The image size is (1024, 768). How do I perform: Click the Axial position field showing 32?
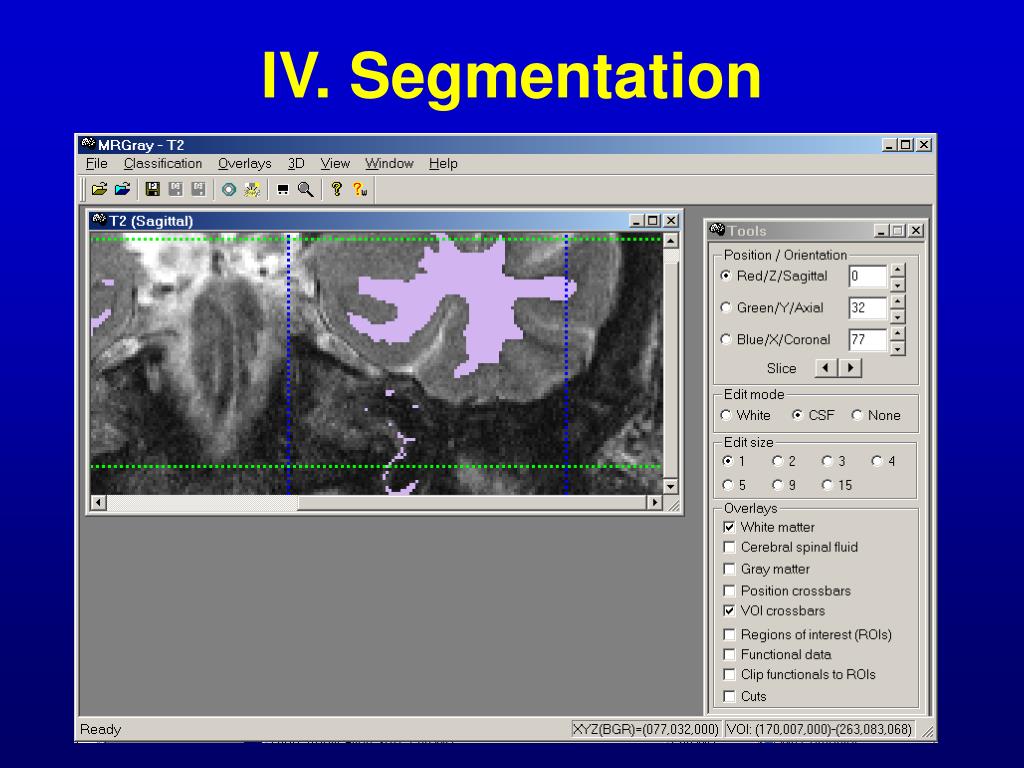[868, 308]
